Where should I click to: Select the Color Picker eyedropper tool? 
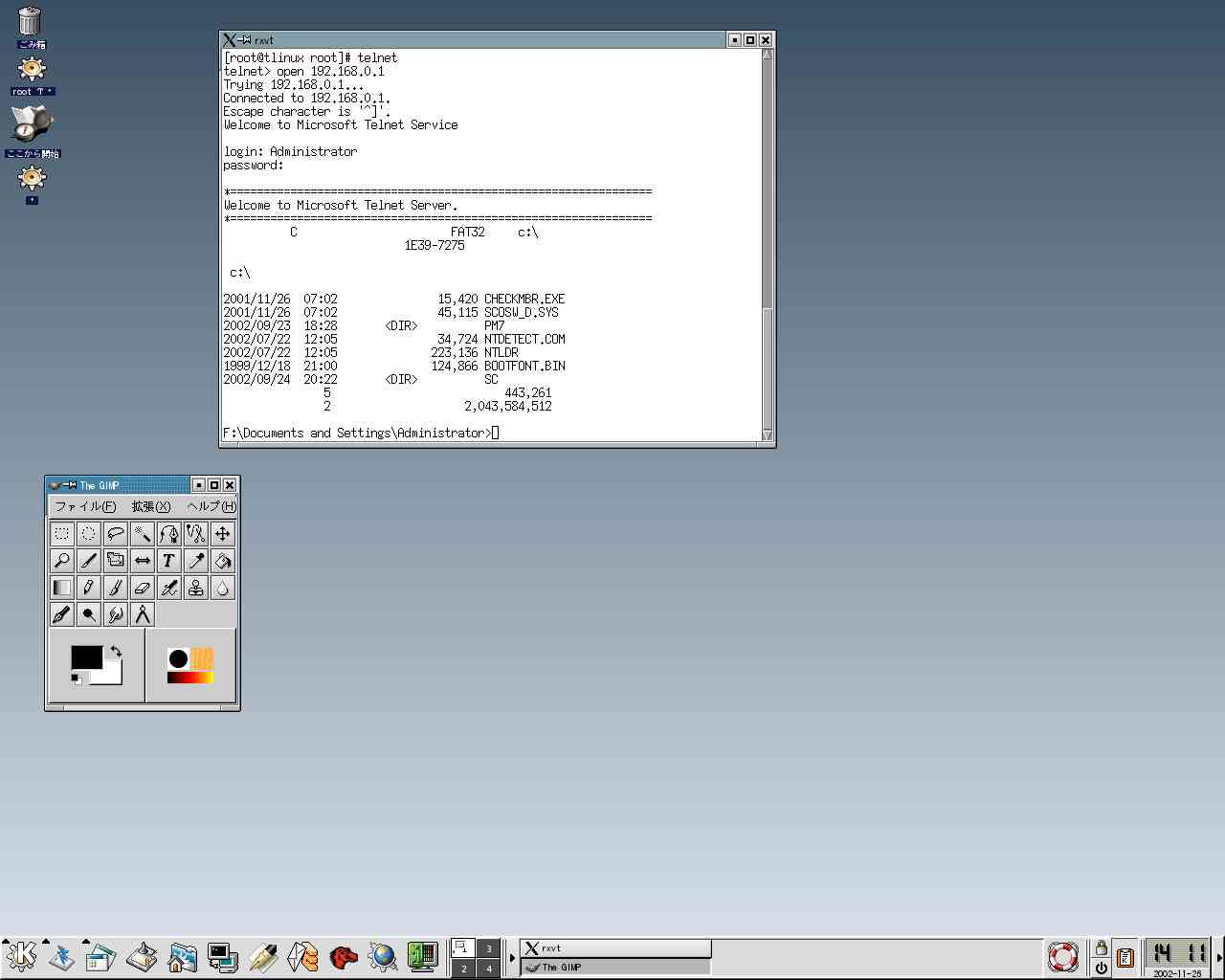coord(196,561)
